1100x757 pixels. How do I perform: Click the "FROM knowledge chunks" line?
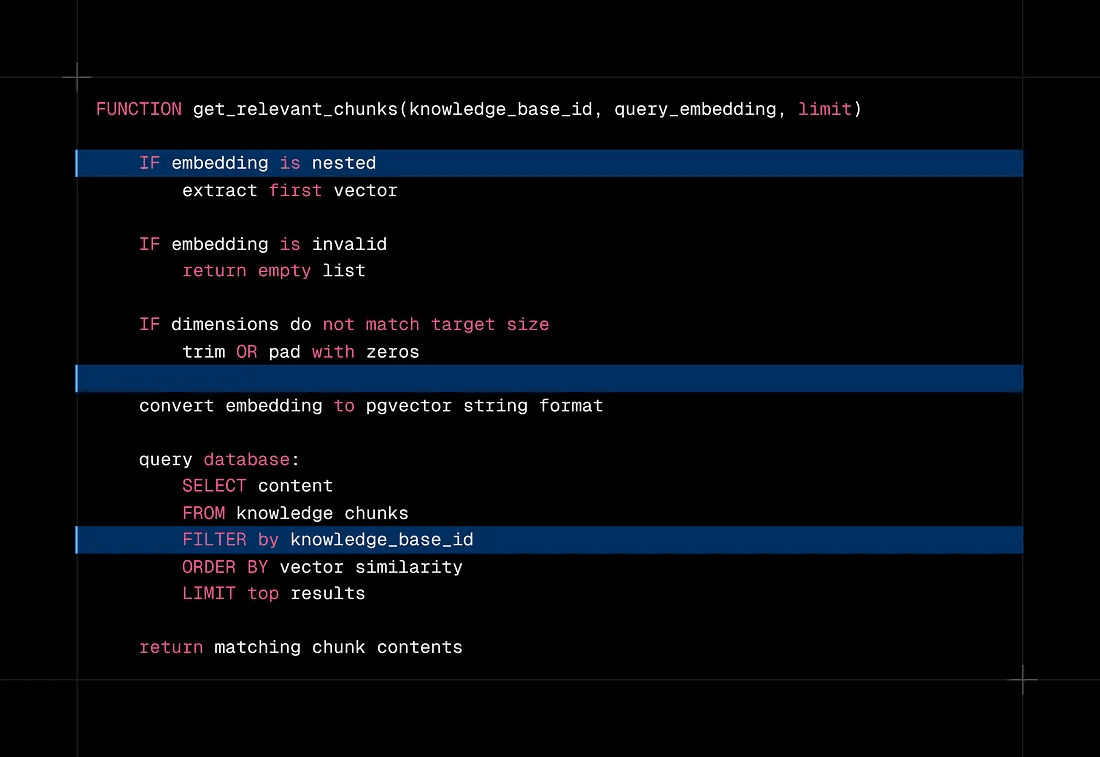295,513
